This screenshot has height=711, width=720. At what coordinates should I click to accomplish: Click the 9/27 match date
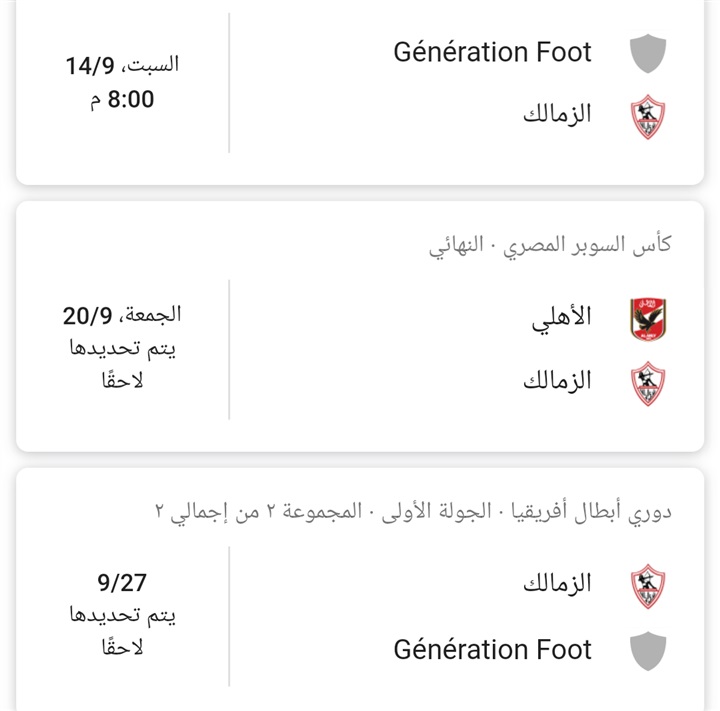122,583
